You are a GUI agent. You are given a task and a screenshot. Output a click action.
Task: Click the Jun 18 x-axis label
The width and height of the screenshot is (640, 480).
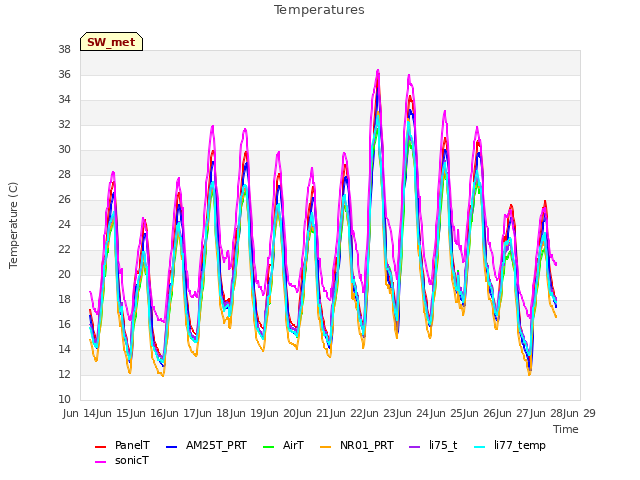(214, 413)
